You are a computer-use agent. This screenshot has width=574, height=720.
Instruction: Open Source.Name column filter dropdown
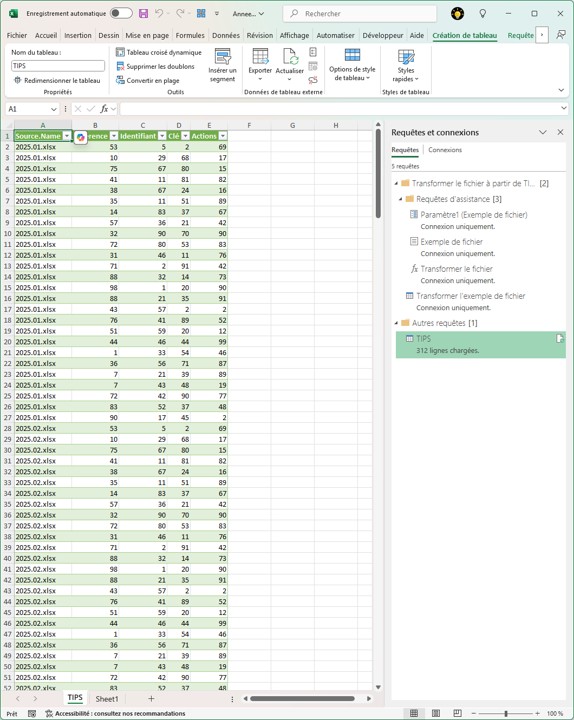67,136
